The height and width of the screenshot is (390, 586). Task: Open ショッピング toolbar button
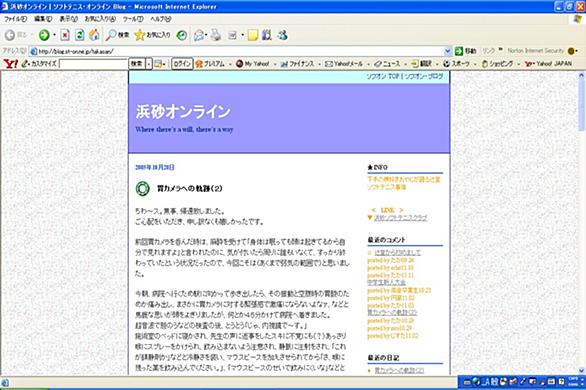[497, 64]
